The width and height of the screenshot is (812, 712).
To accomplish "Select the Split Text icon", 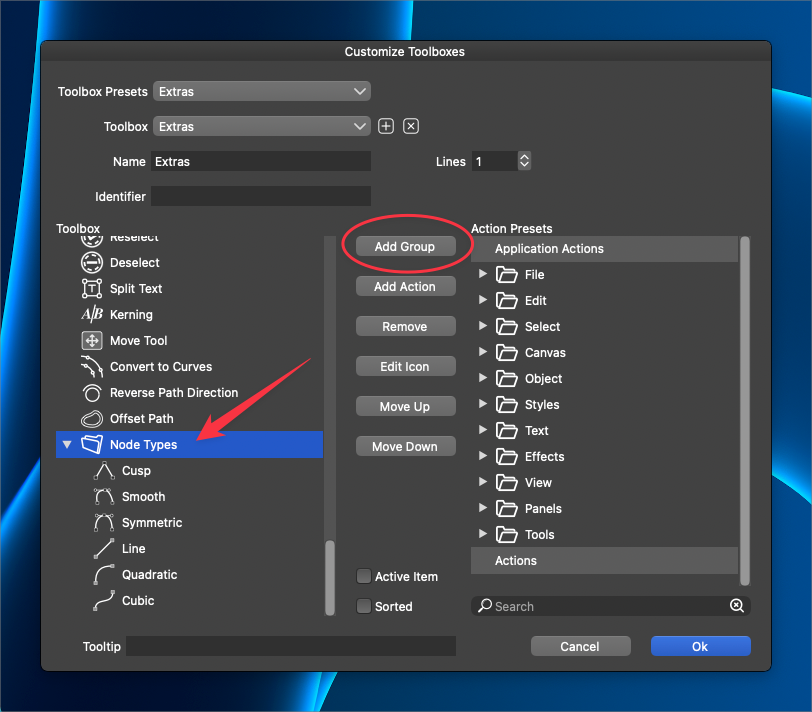I will tap(92, 289).
